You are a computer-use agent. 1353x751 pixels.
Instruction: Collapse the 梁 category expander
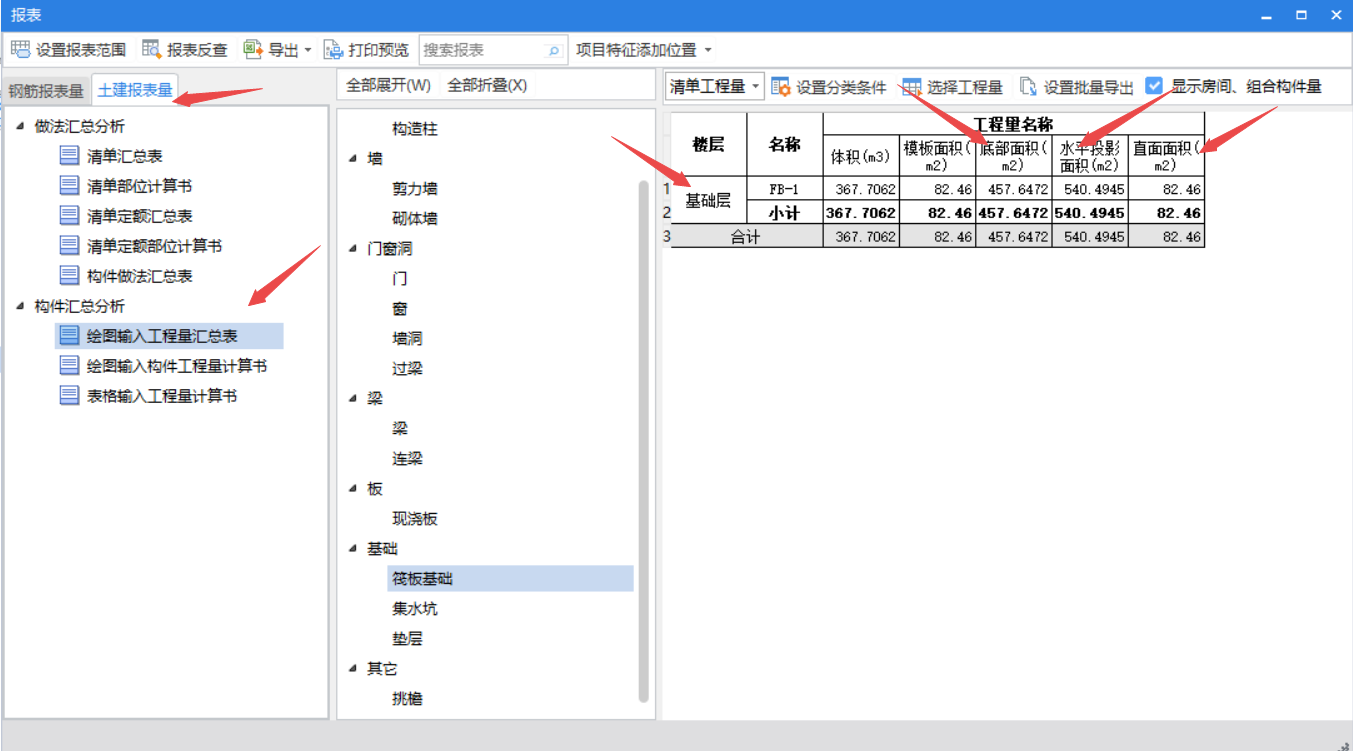pos(353,398)
